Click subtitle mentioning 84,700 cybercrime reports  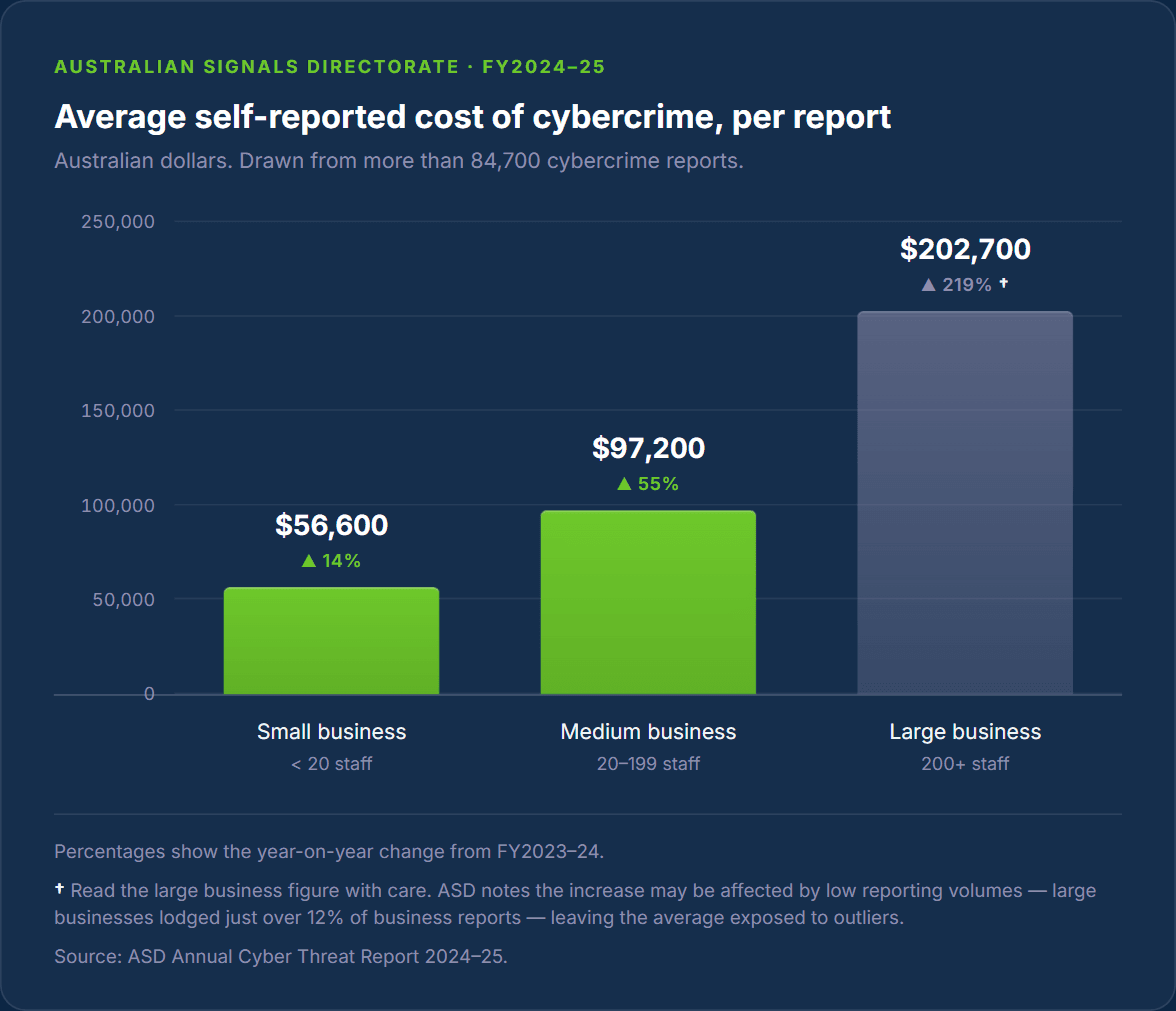coord(399,160)
